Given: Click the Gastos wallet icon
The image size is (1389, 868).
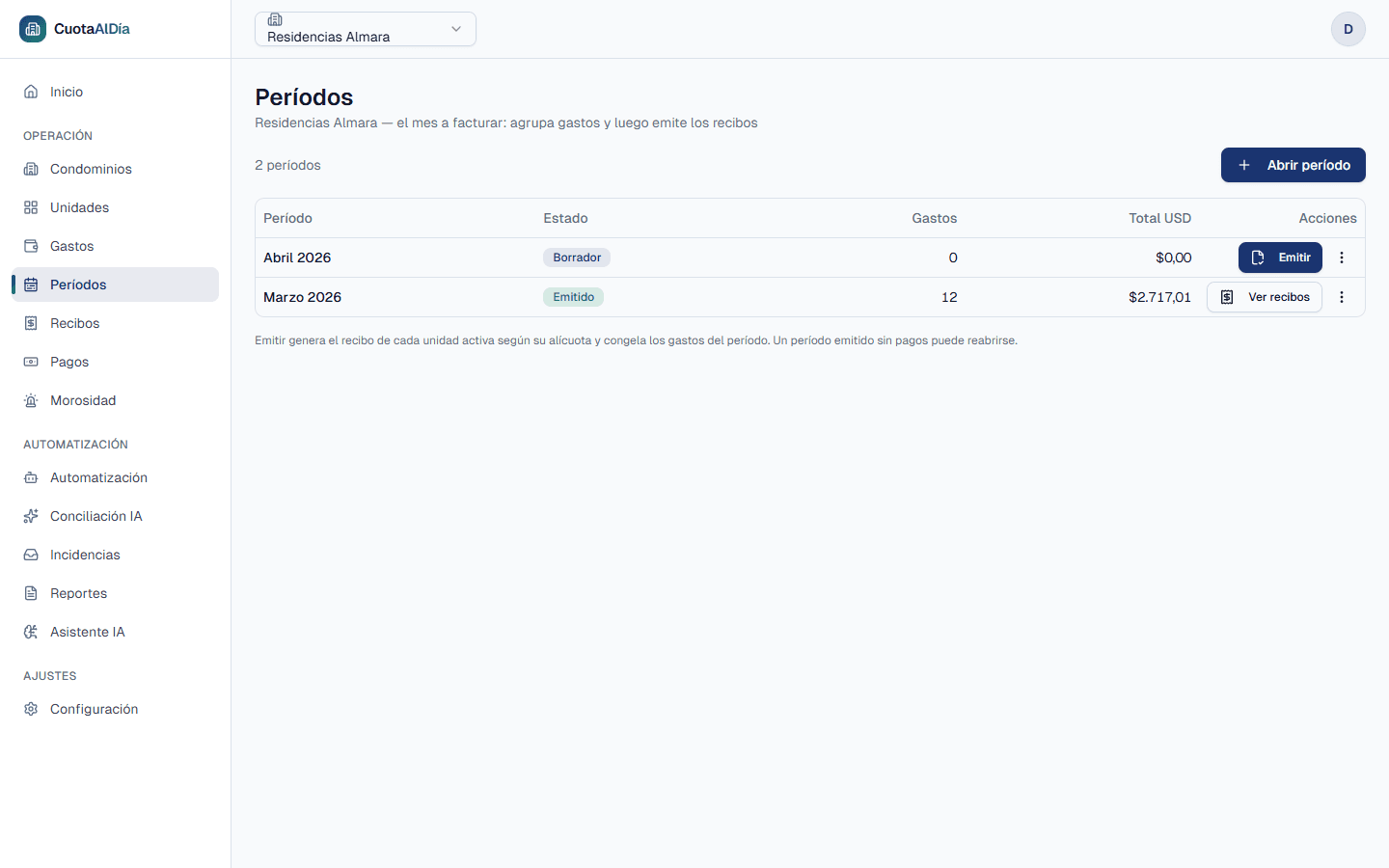Looking at the screenshot, I should coord(31,246).
